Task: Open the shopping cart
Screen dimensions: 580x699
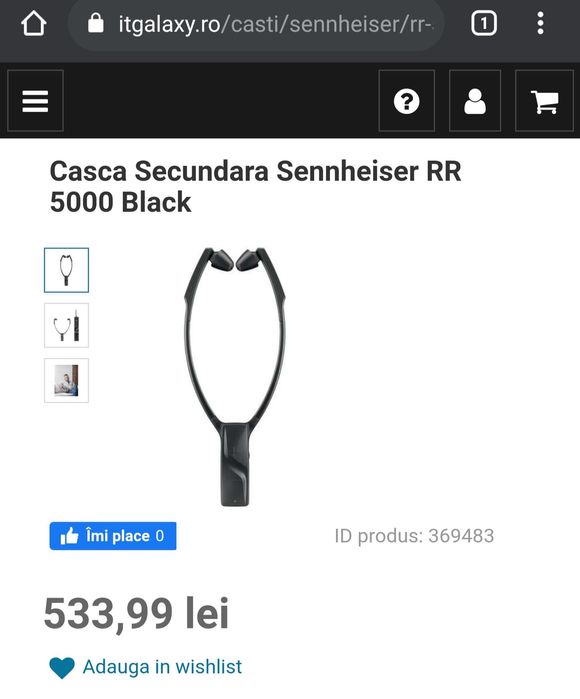Action: point(544,101)
